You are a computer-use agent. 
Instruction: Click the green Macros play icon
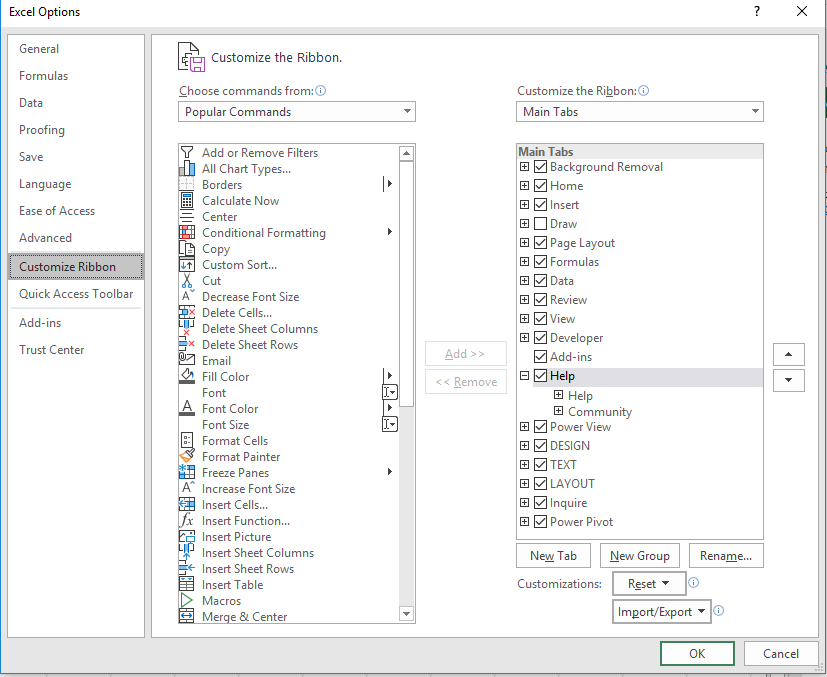click(x=187, y=601)
